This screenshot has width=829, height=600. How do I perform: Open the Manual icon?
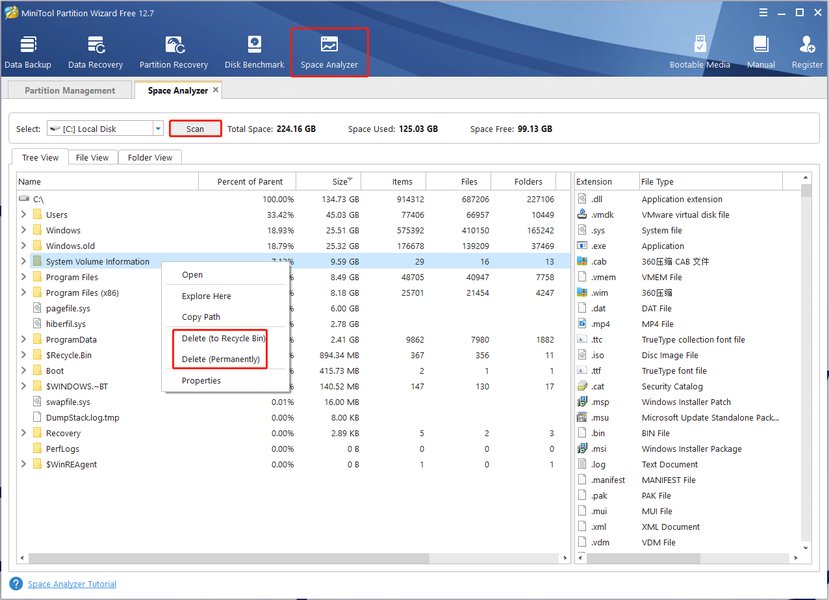point(761,45)
